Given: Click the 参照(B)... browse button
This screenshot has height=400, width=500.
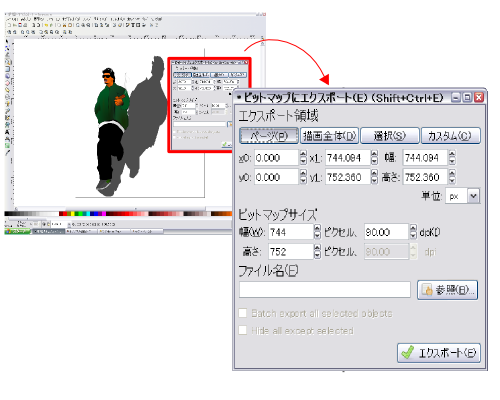Looking at the screenshot, I should click(x=447, y=290).
